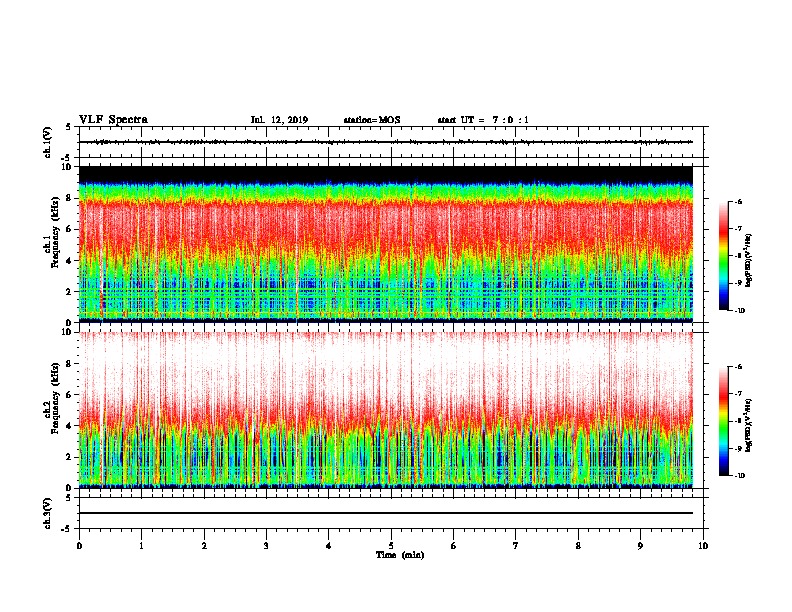Click the time axis tick label "10"
Screen dimensions: 792x612
[703, 546]
